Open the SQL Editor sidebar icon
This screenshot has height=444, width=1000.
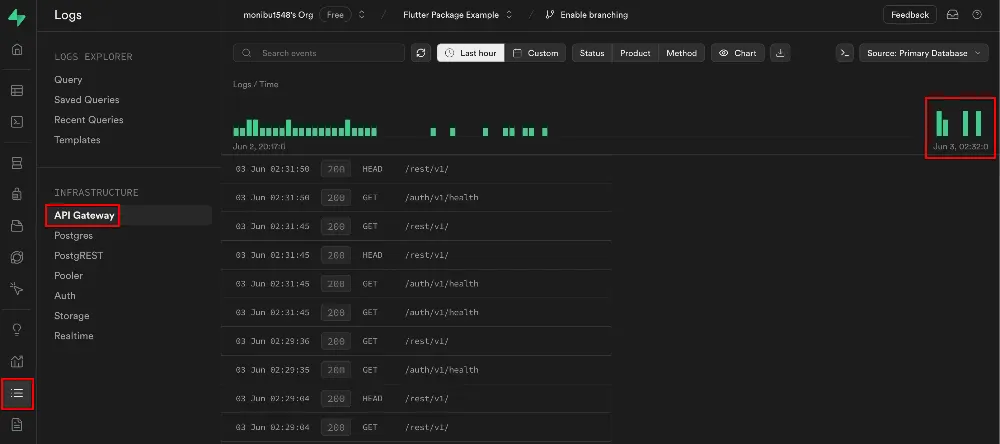tap(17, 121)
